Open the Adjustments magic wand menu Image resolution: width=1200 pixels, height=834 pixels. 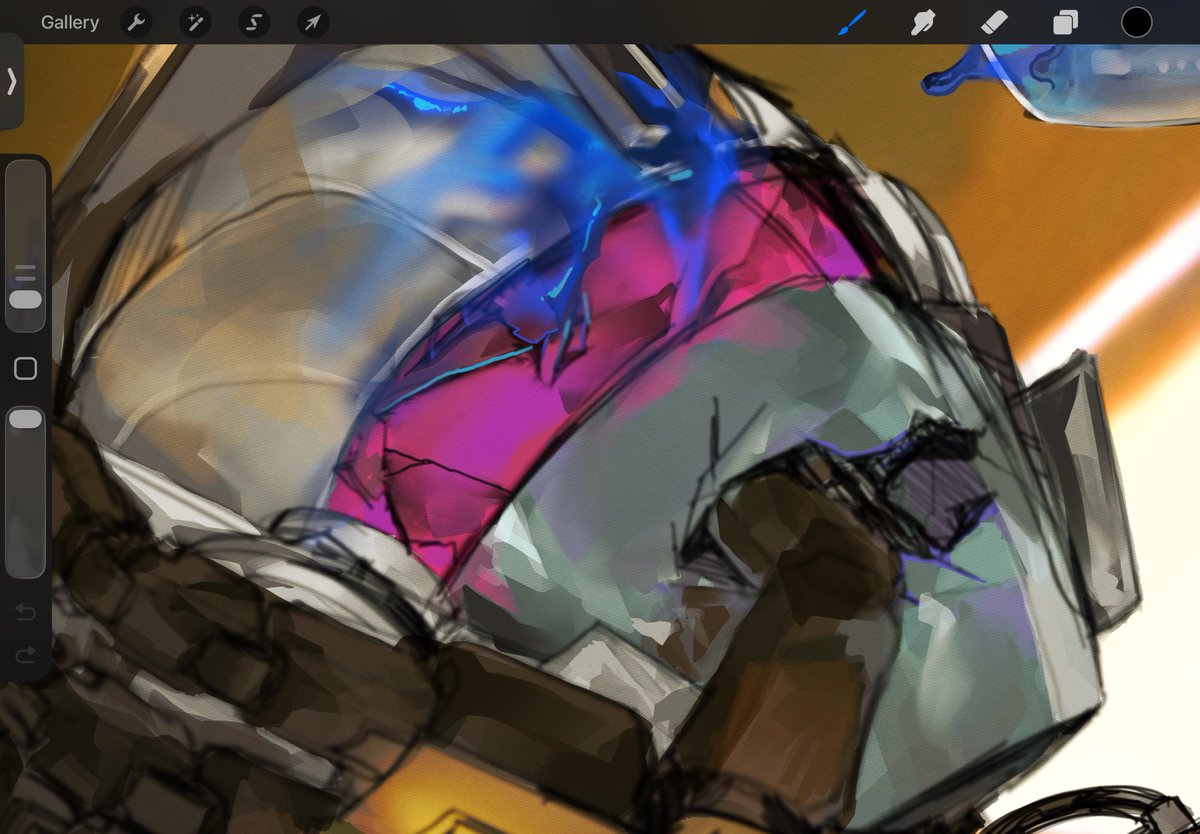[195, 22]
